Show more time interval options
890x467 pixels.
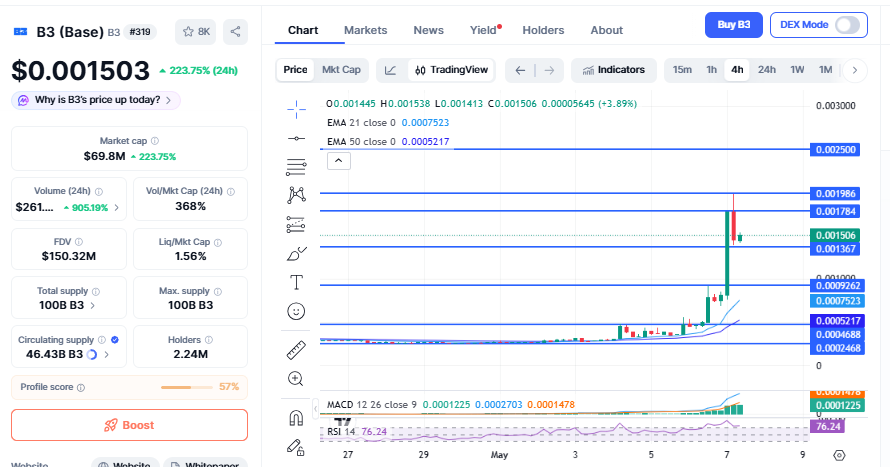pos(855,70)
